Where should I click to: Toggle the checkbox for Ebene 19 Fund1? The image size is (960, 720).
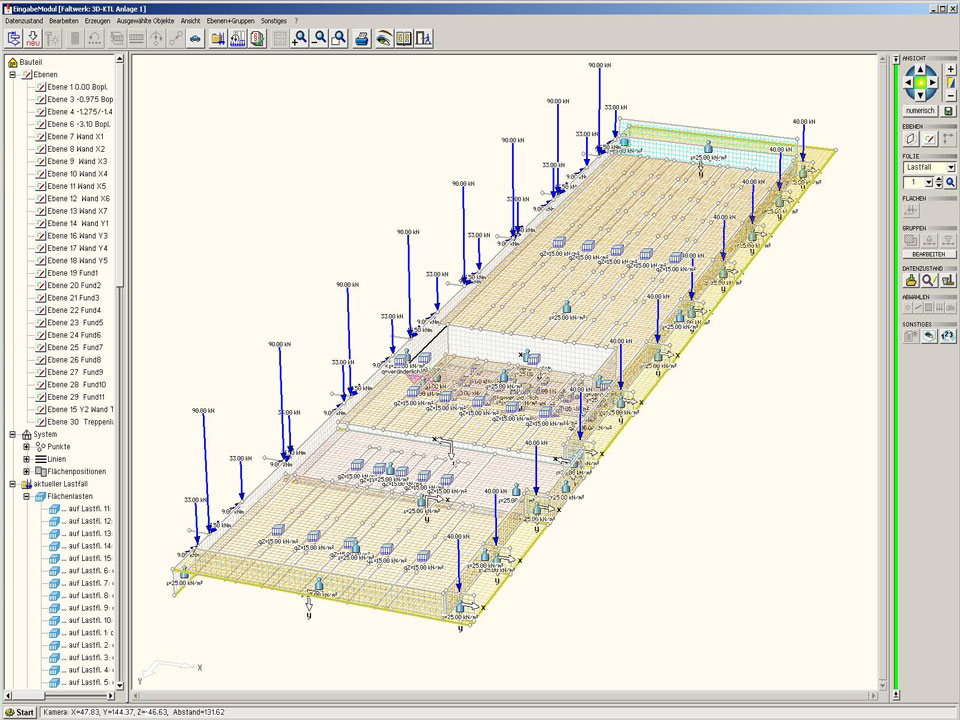pos(41,273)
